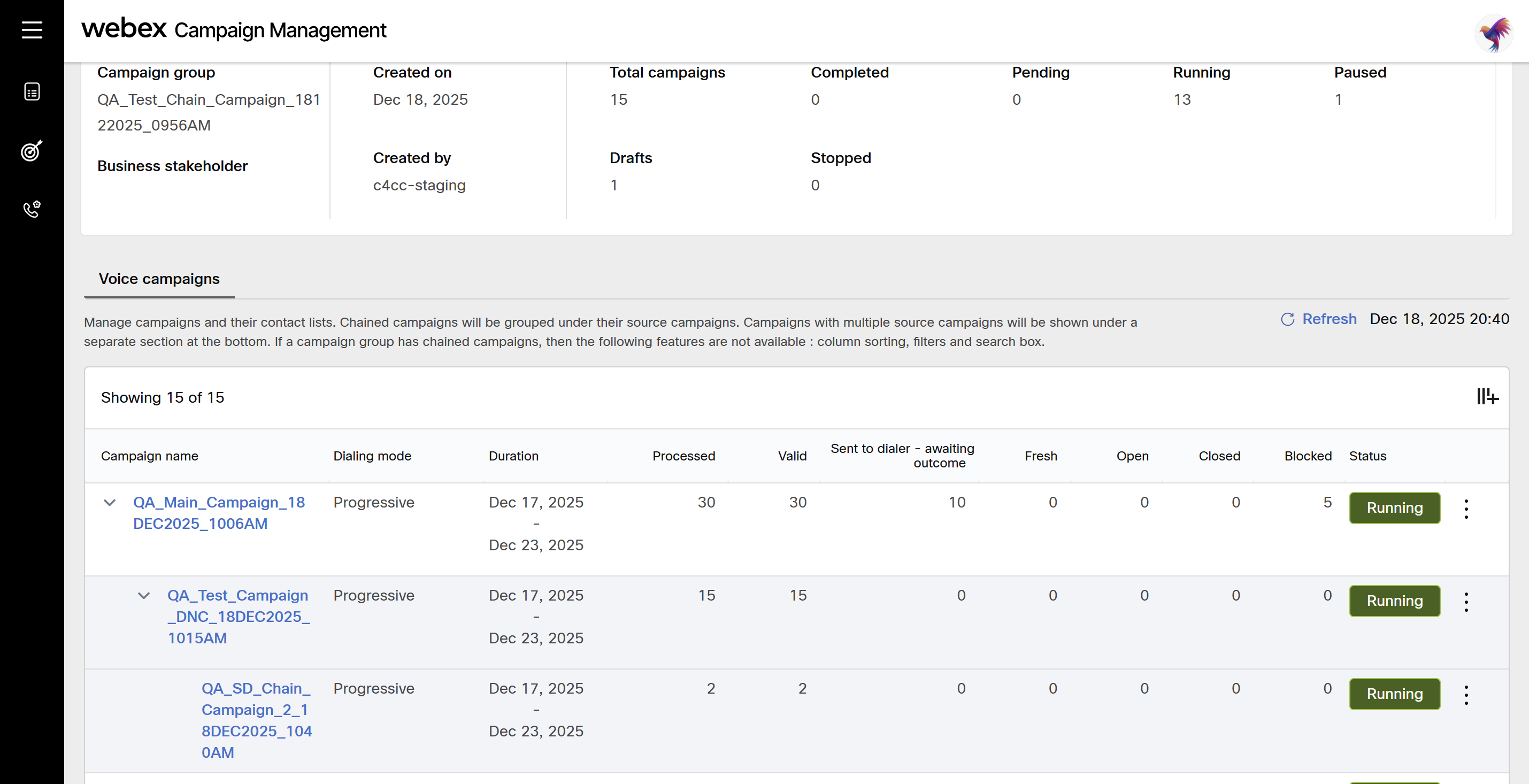Click Running status badge on QA_Main_Campaign
The height and width of the screenshot is (784, 1529).
pos(1394,508)
